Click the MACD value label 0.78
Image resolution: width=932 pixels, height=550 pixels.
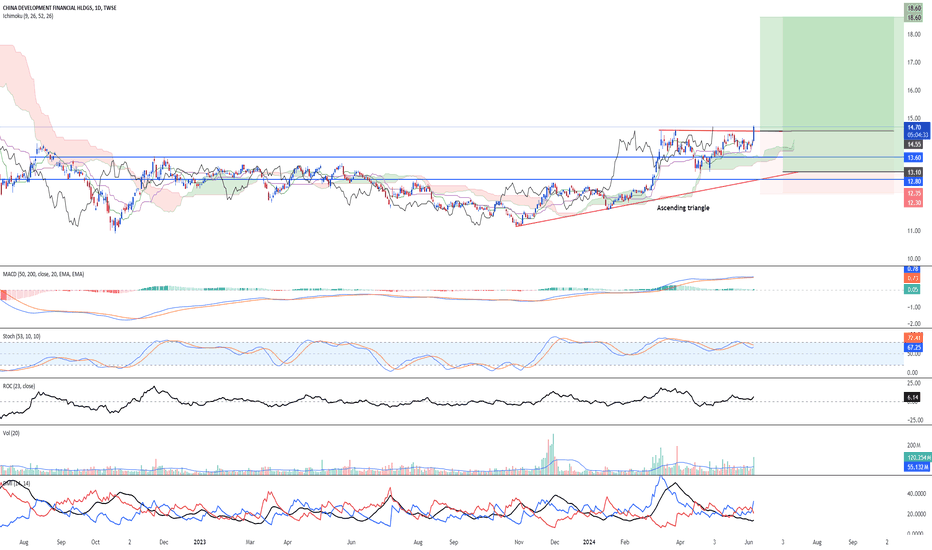[x=914, y=269]
